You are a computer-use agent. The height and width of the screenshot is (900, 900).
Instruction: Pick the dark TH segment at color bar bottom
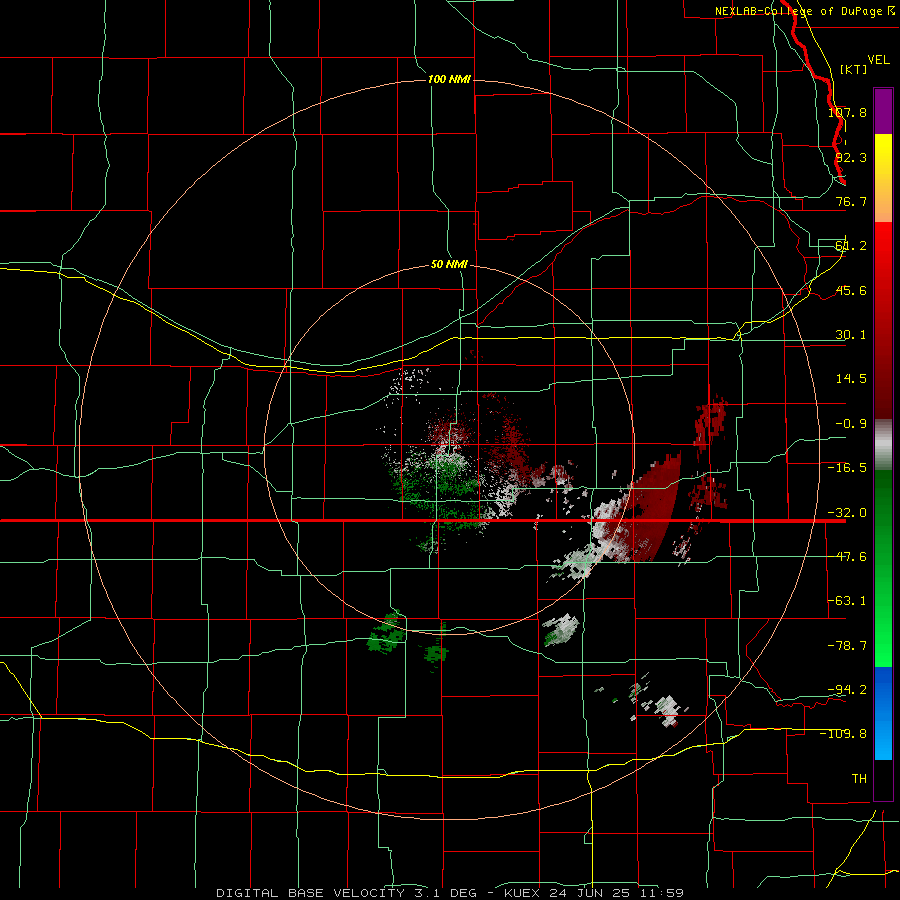click(x=883, y=779)
